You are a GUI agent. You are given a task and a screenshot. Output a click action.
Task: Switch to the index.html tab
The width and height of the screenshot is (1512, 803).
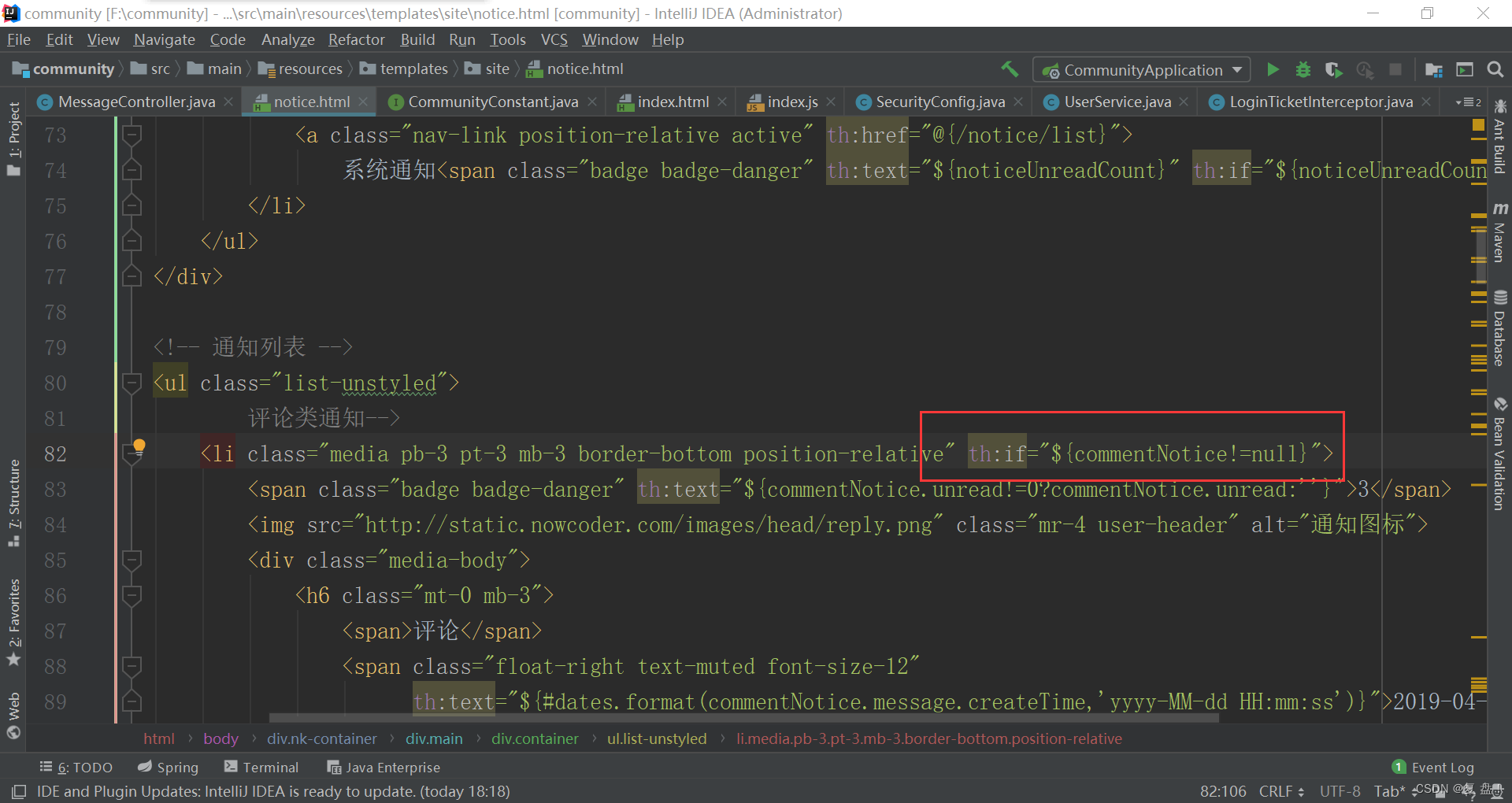[673, 102]
